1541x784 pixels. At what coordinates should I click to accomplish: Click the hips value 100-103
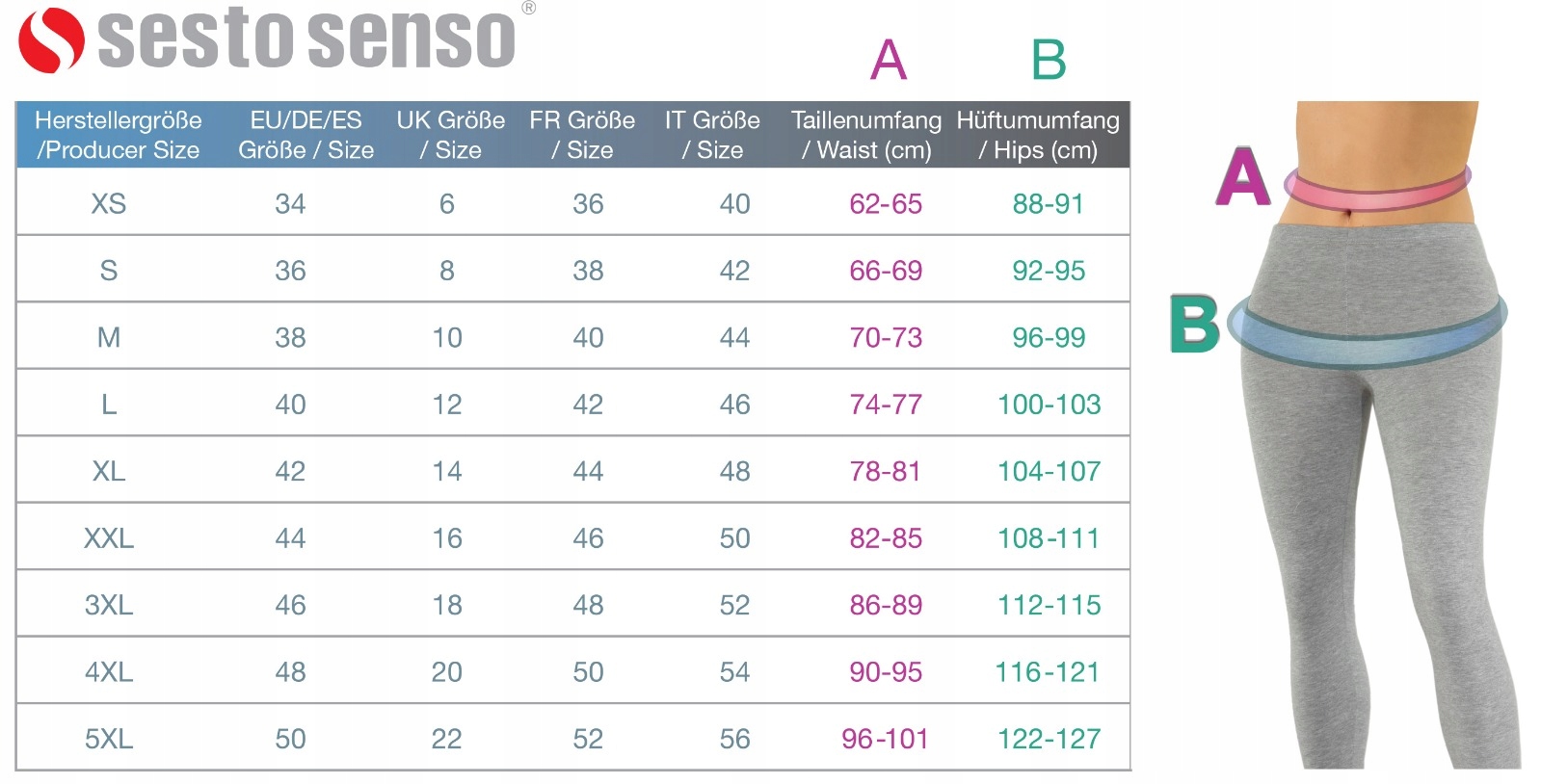click(1049, 405)
